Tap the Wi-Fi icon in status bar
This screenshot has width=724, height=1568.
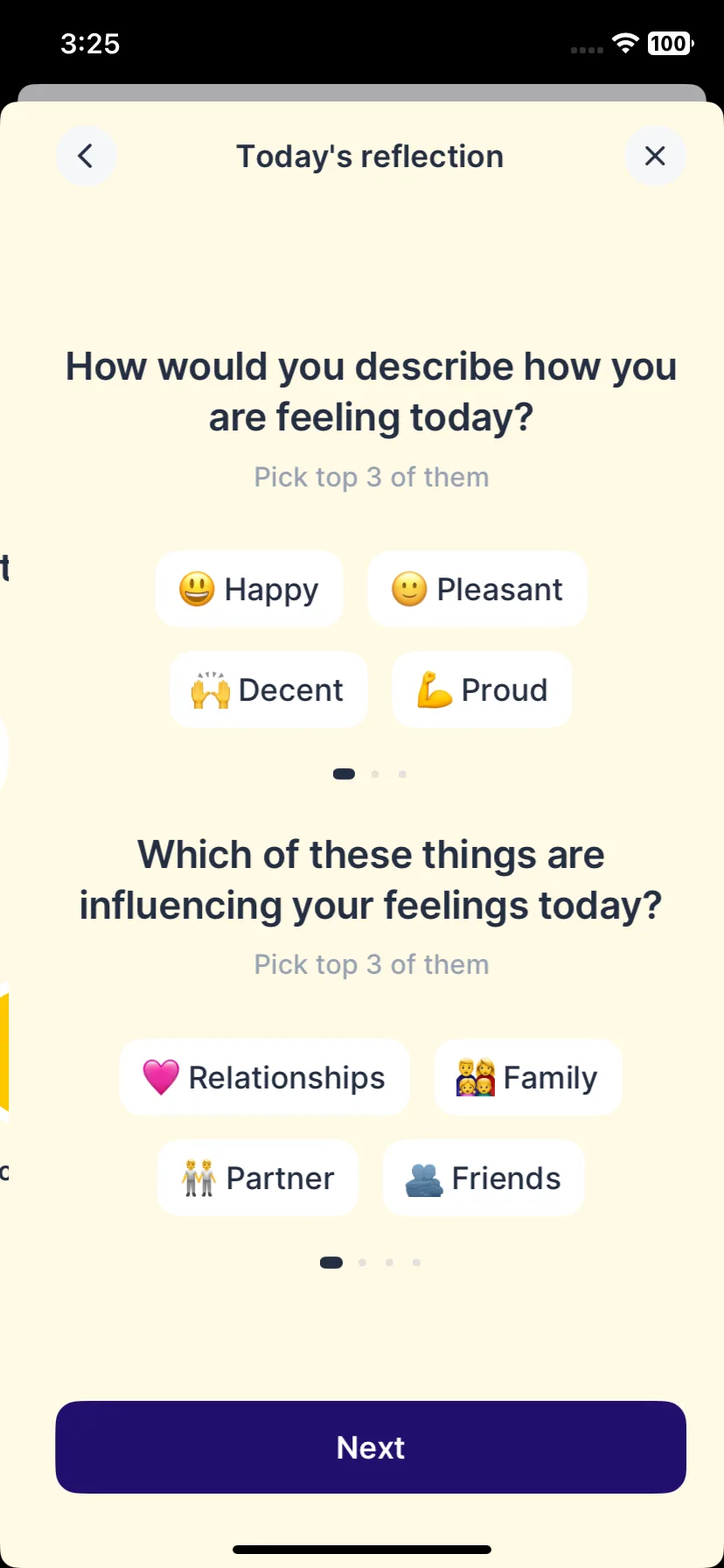pos(625,43)
